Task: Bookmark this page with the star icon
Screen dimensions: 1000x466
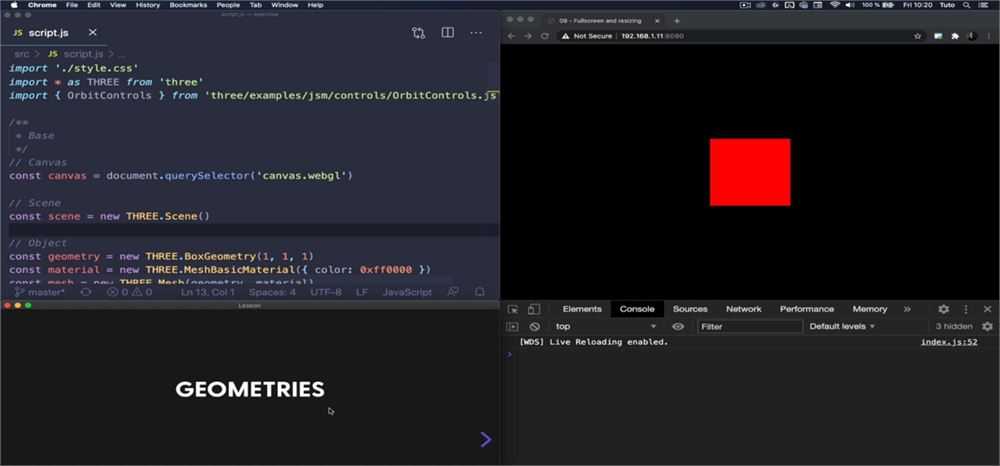Action: pyautogui.click(x=918, y=36)
